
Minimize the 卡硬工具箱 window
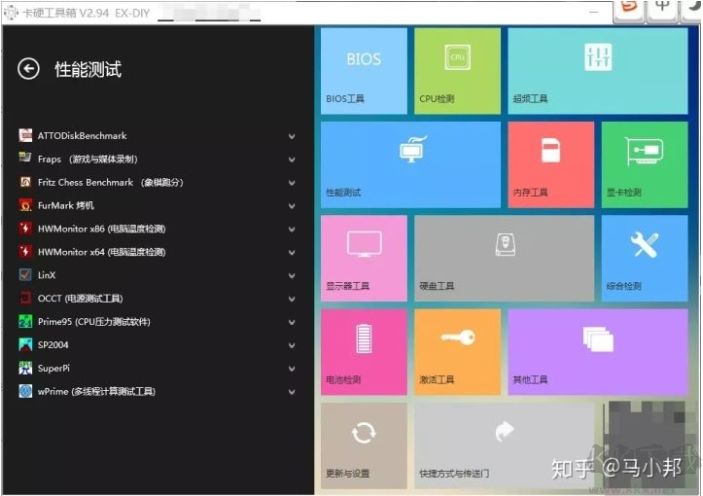pyautogui.click(x=593, y=13)
